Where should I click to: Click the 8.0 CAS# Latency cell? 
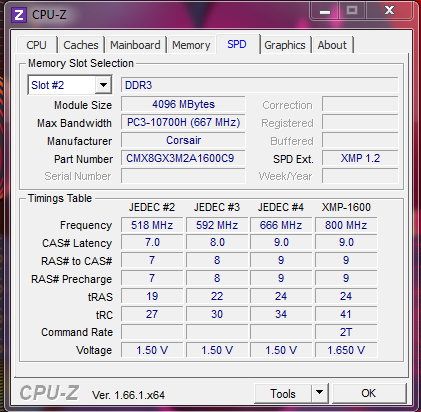(x=217, y=242)
